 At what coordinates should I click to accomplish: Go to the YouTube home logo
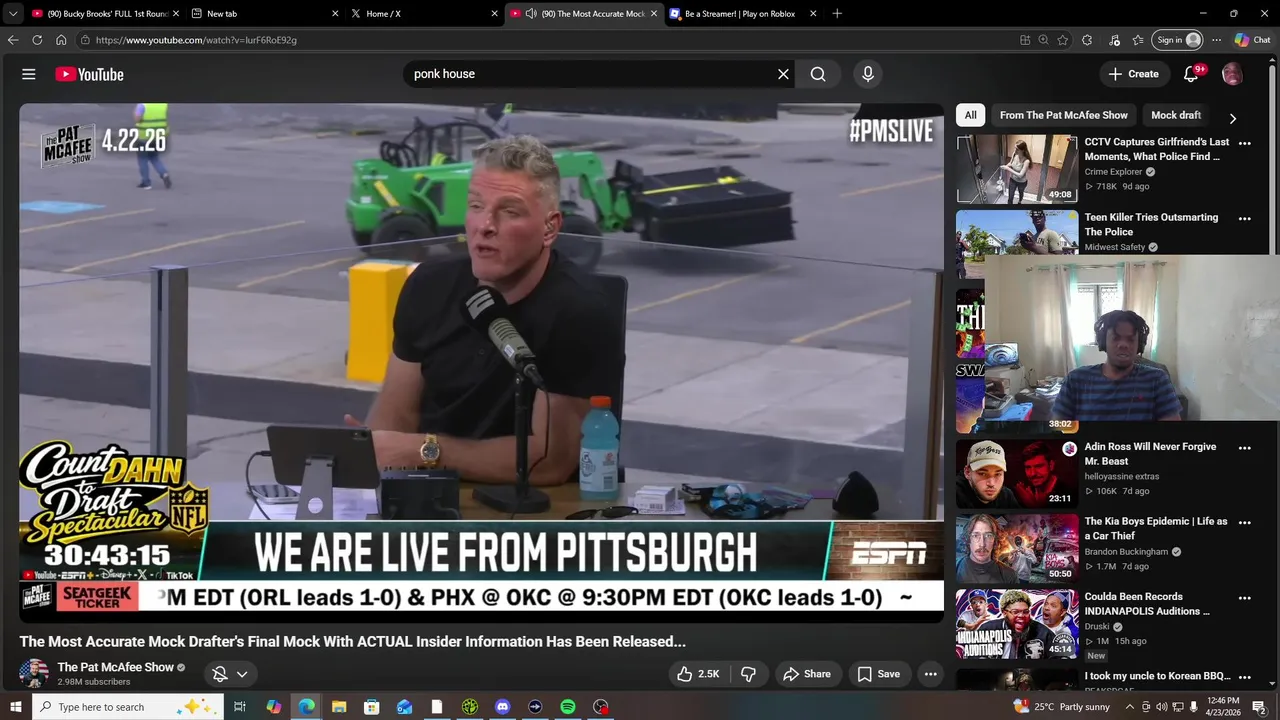click(89, 74)
